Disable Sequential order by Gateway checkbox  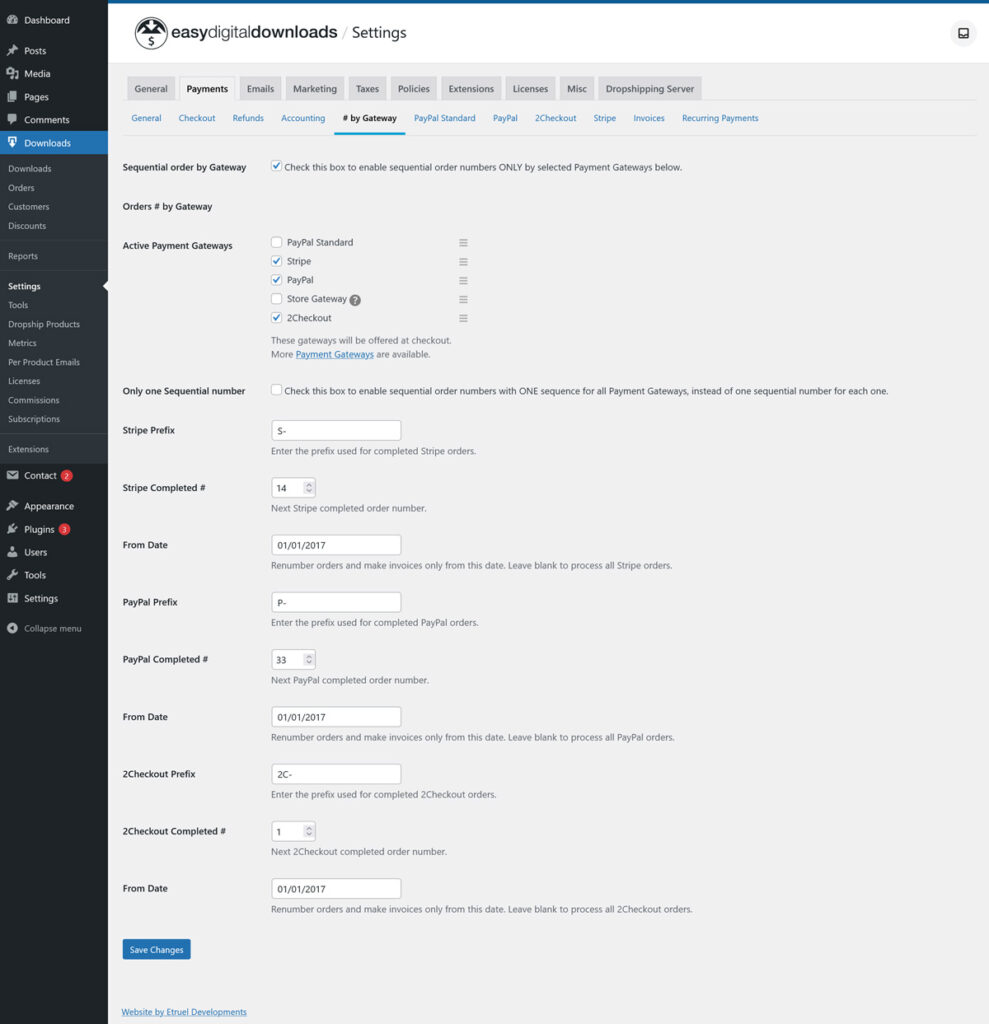pyautogui.click(x=276, y=167)
